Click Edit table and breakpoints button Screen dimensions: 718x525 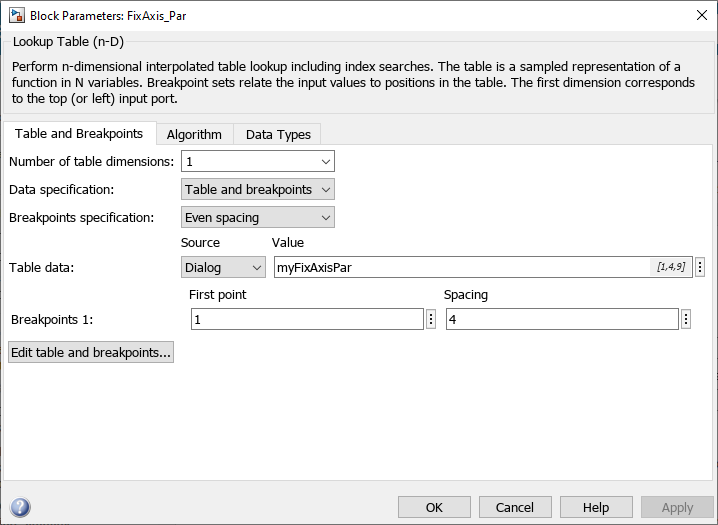[x=91, y=352]
